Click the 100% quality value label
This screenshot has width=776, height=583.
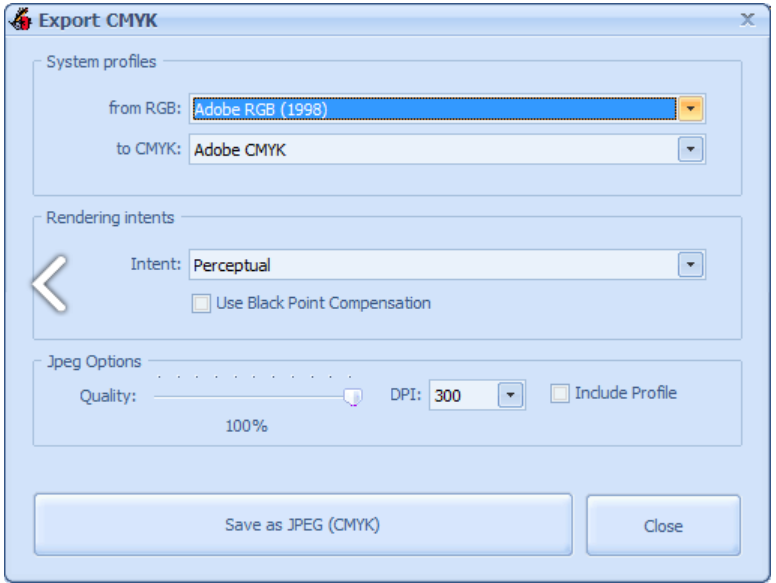pyautogui.click(x=246, y=426)
